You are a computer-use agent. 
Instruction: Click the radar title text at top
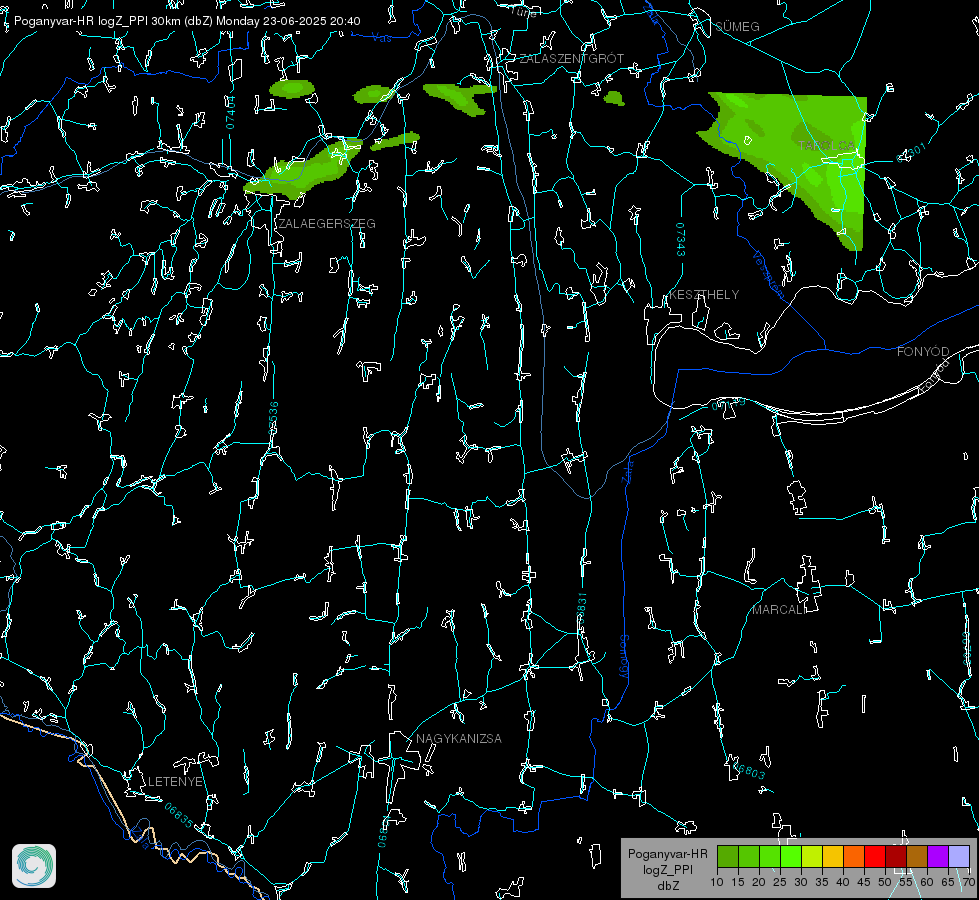click(187, 21)
